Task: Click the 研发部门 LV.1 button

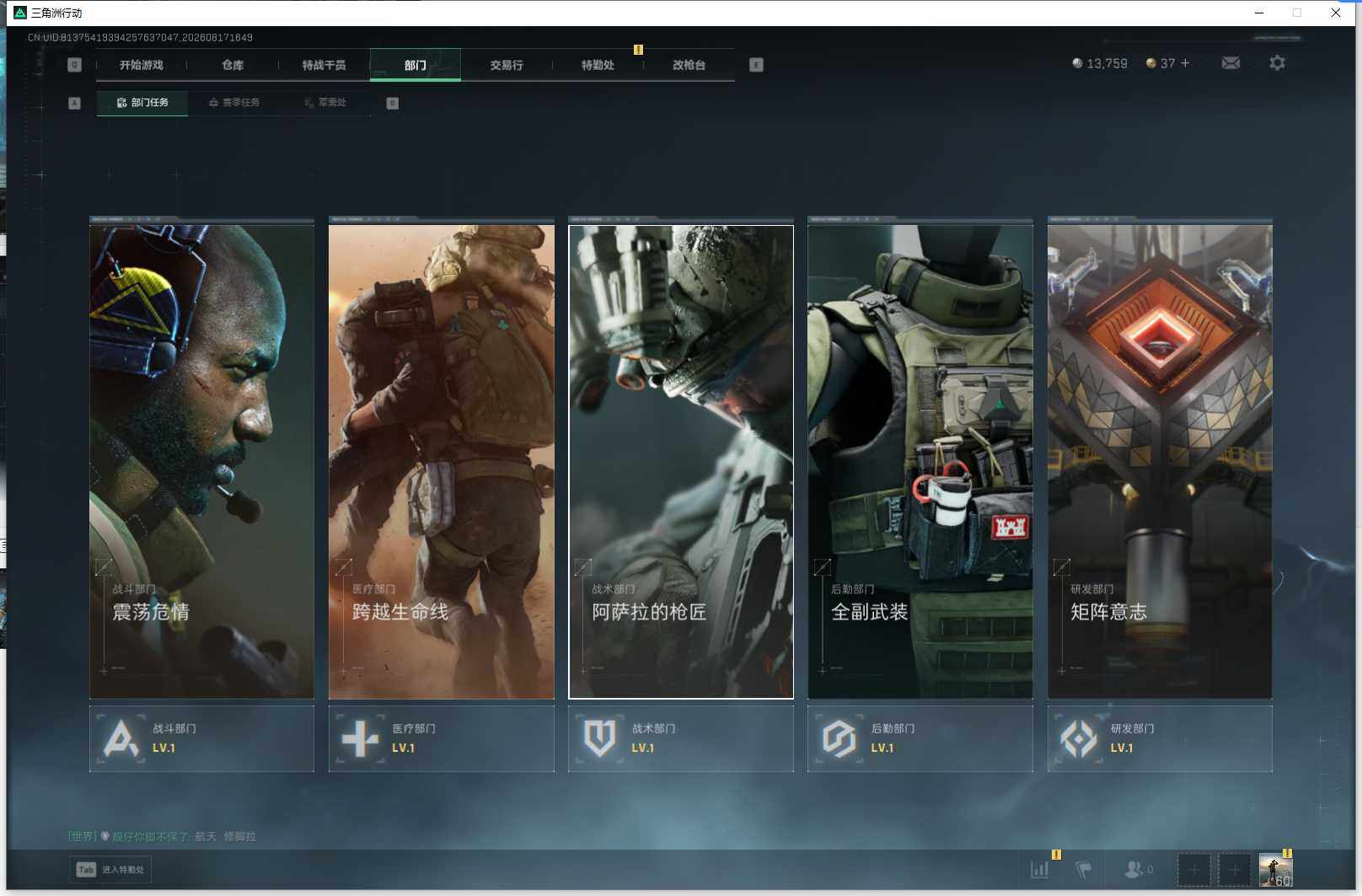Action: coord(1160,738)
